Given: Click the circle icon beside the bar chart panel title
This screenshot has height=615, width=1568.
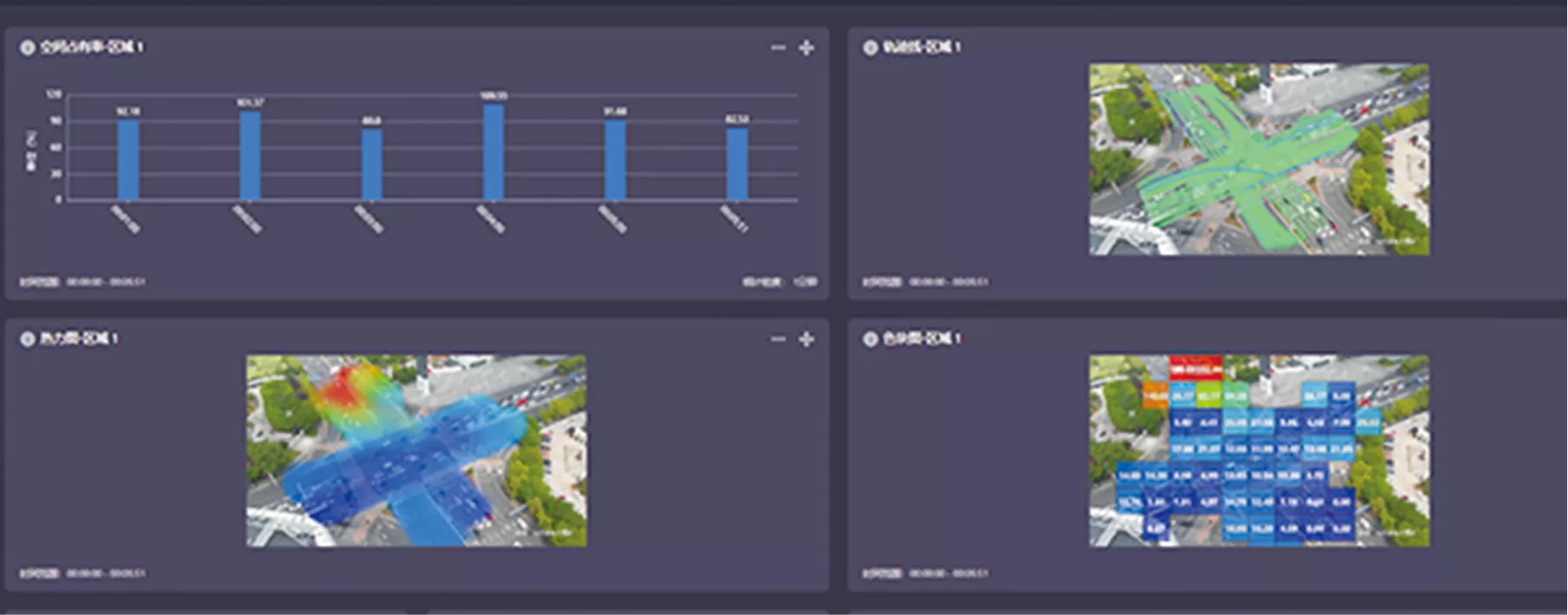Looking at the screenshot, I should [x=28, y=48].
